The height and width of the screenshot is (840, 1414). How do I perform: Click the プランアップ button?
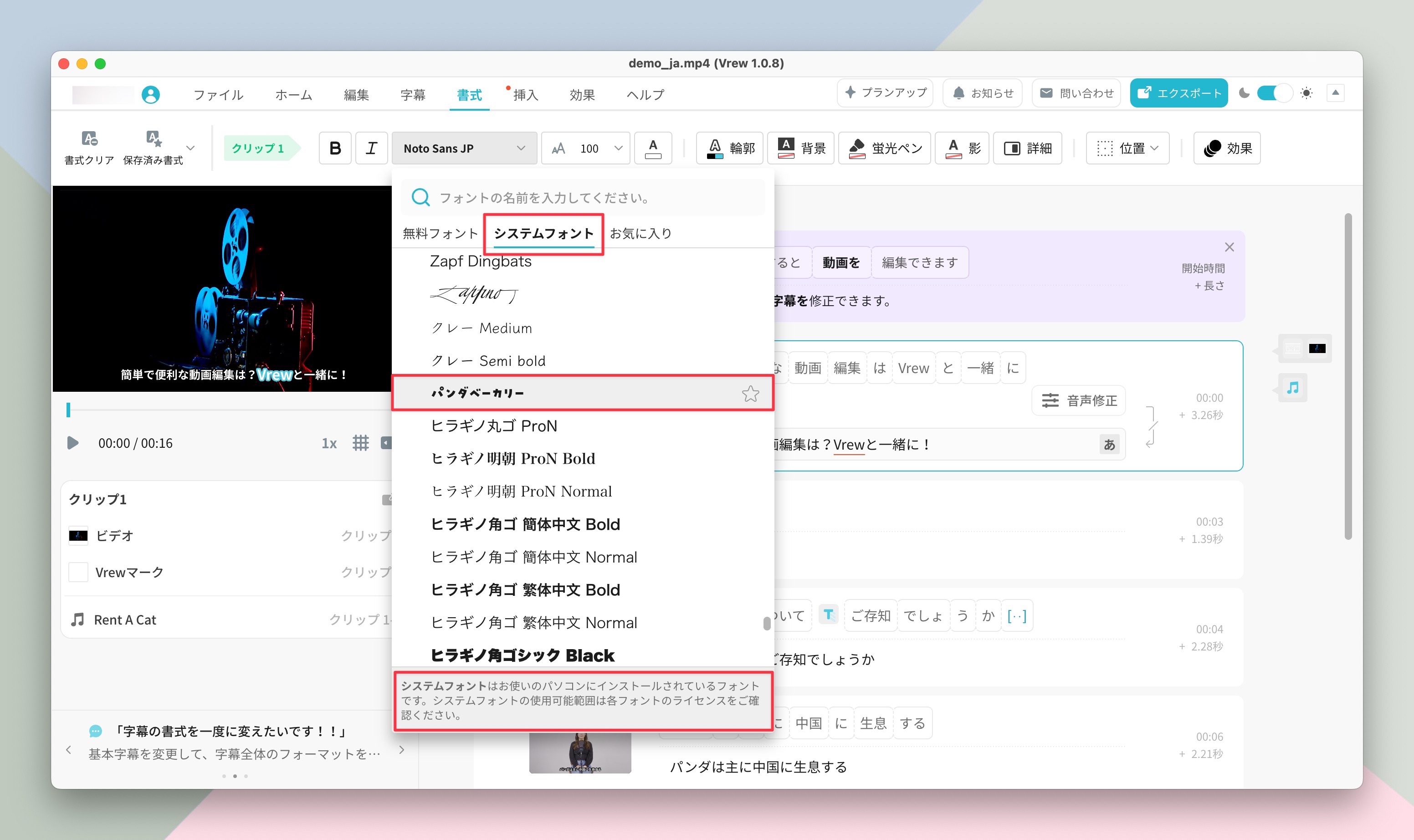point(885,92)
